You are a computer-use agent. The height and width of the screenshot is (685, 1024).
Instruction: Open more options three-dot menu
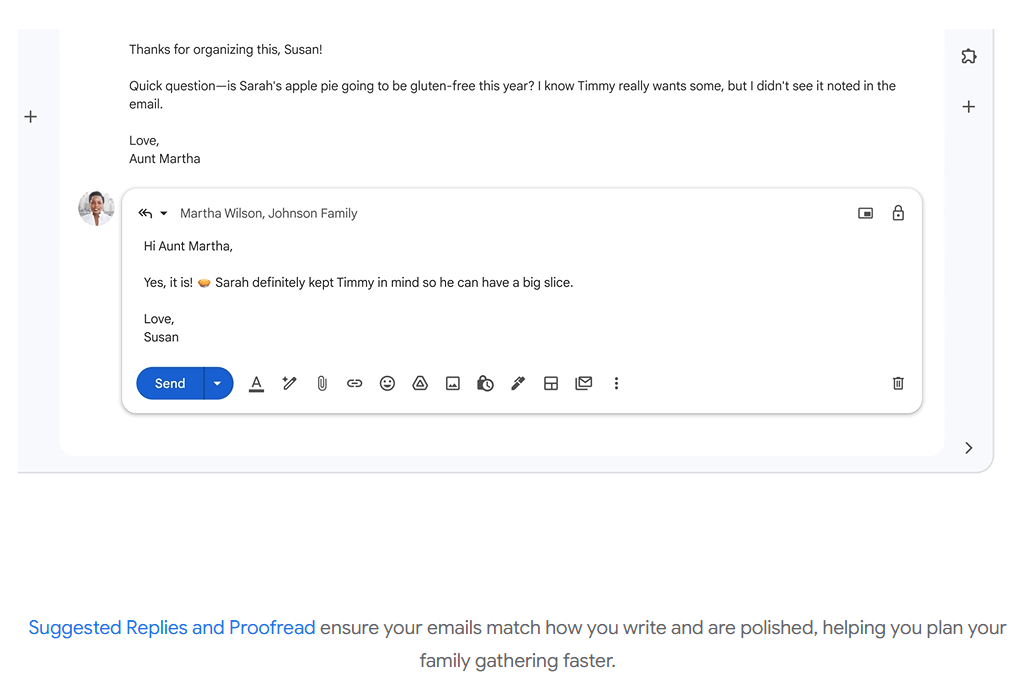pyautogui.click(x=616, y=383)
